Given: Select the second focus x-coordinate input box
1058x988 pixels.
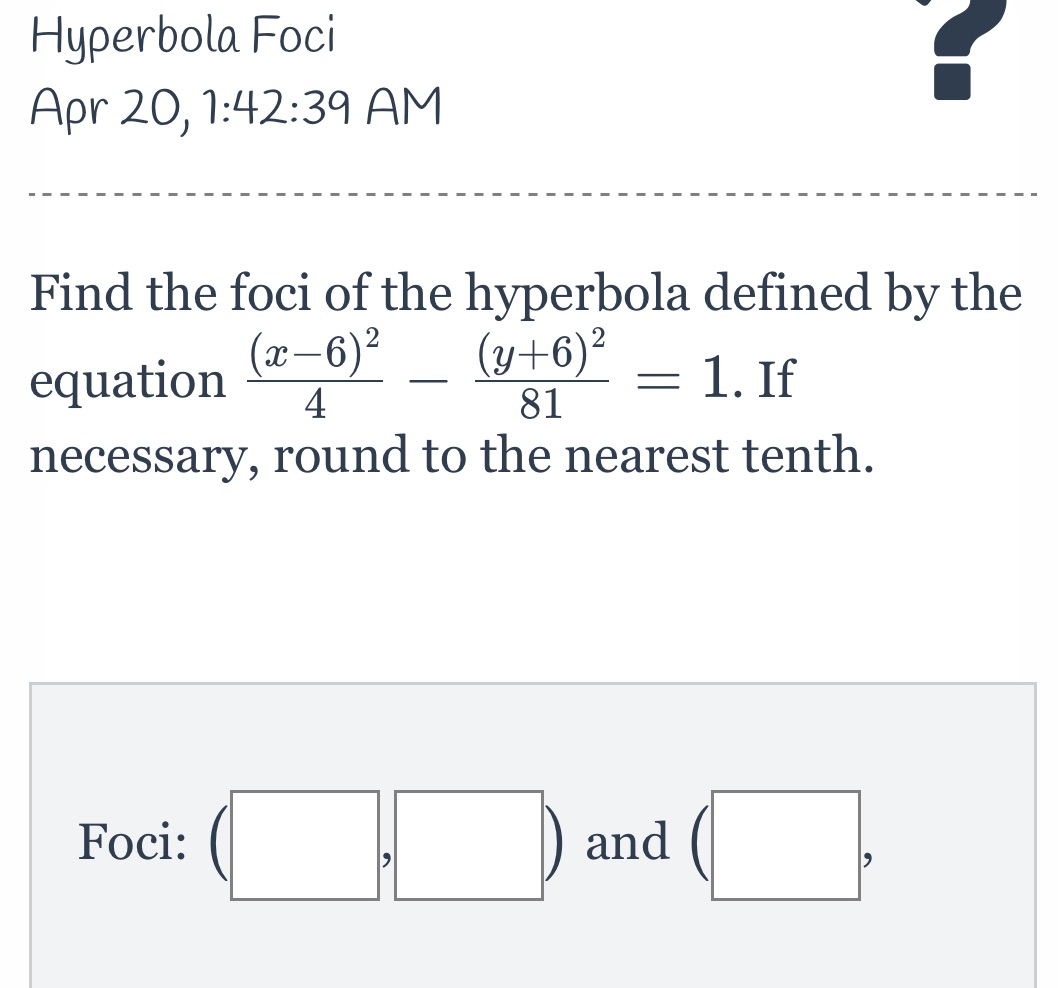Looking at the screenshot, I should tap(785, 845).
